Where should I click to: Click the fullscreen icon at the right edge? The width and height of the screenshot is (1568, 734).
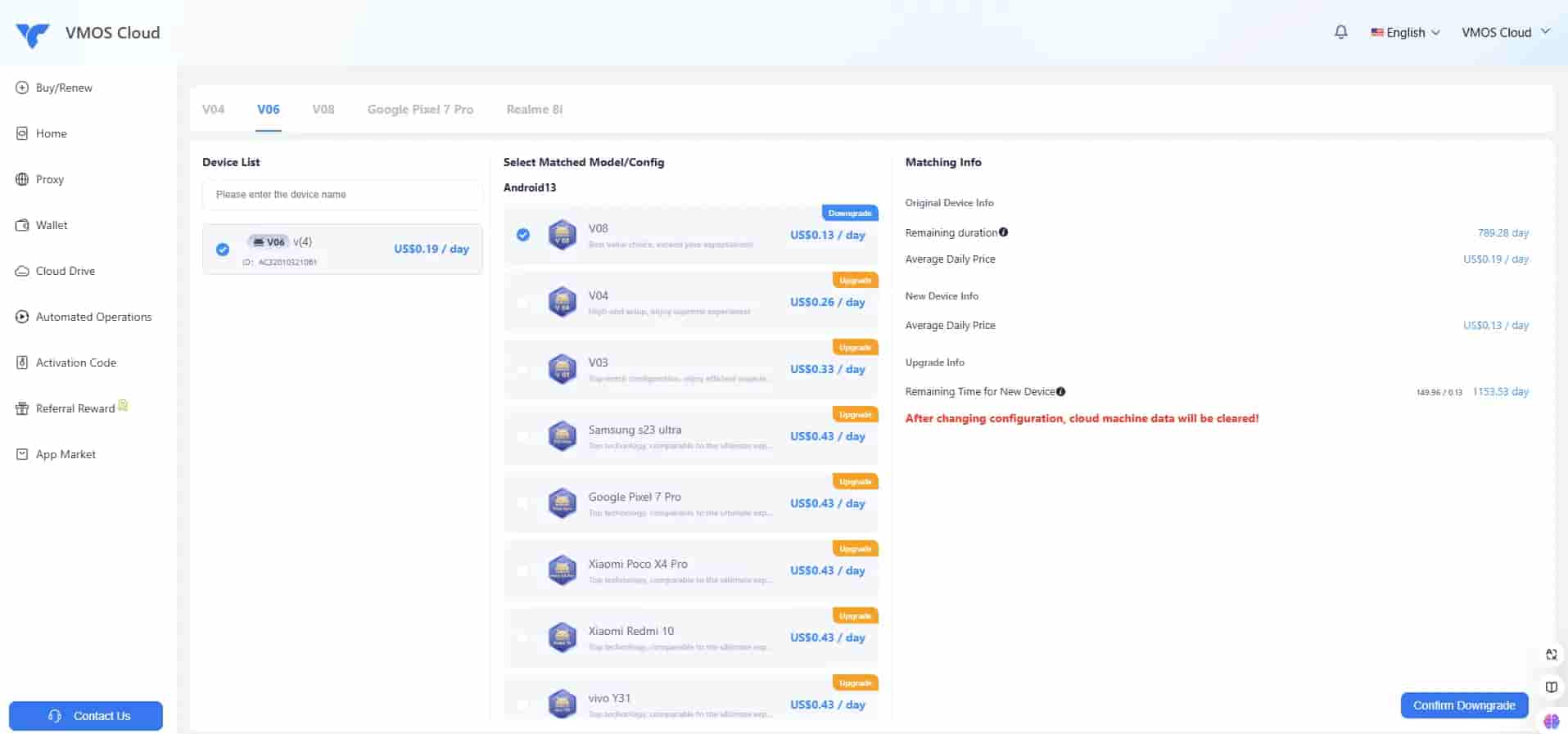click(1551, 655)
